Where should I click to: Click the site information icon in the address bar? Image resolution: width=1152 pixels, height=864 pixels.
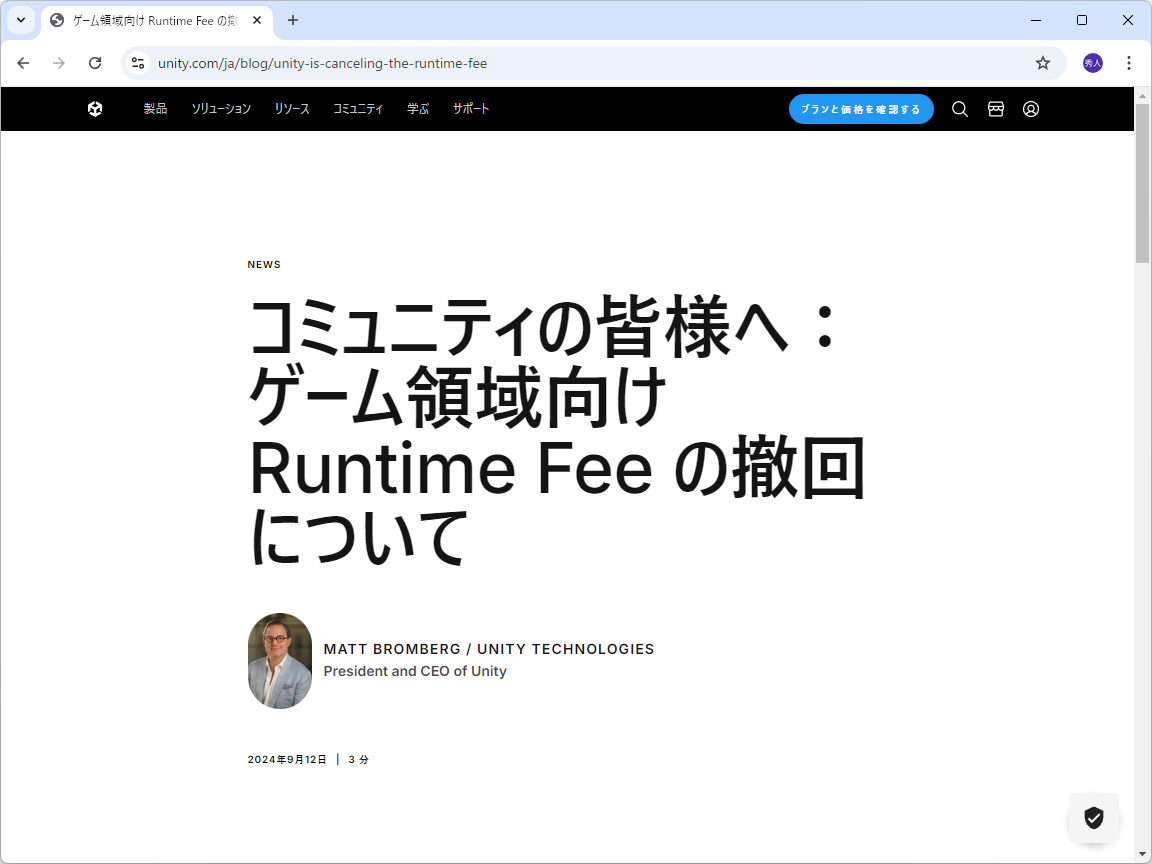tap(137, 62)
